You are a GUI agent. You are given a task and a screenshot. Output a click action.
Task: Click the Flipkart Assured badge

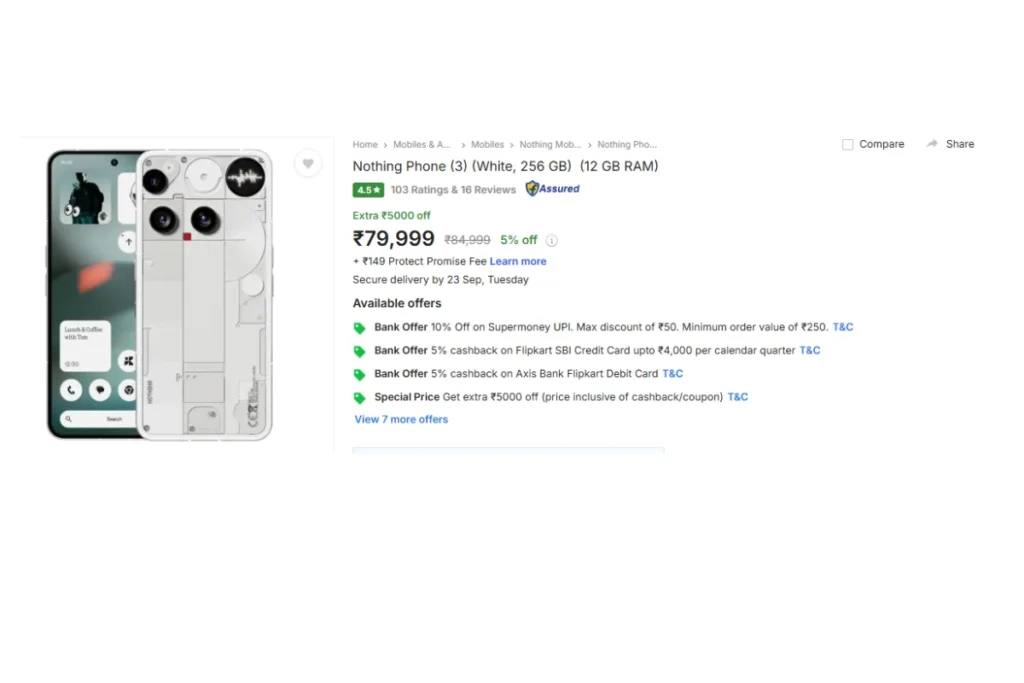[553, 189]
